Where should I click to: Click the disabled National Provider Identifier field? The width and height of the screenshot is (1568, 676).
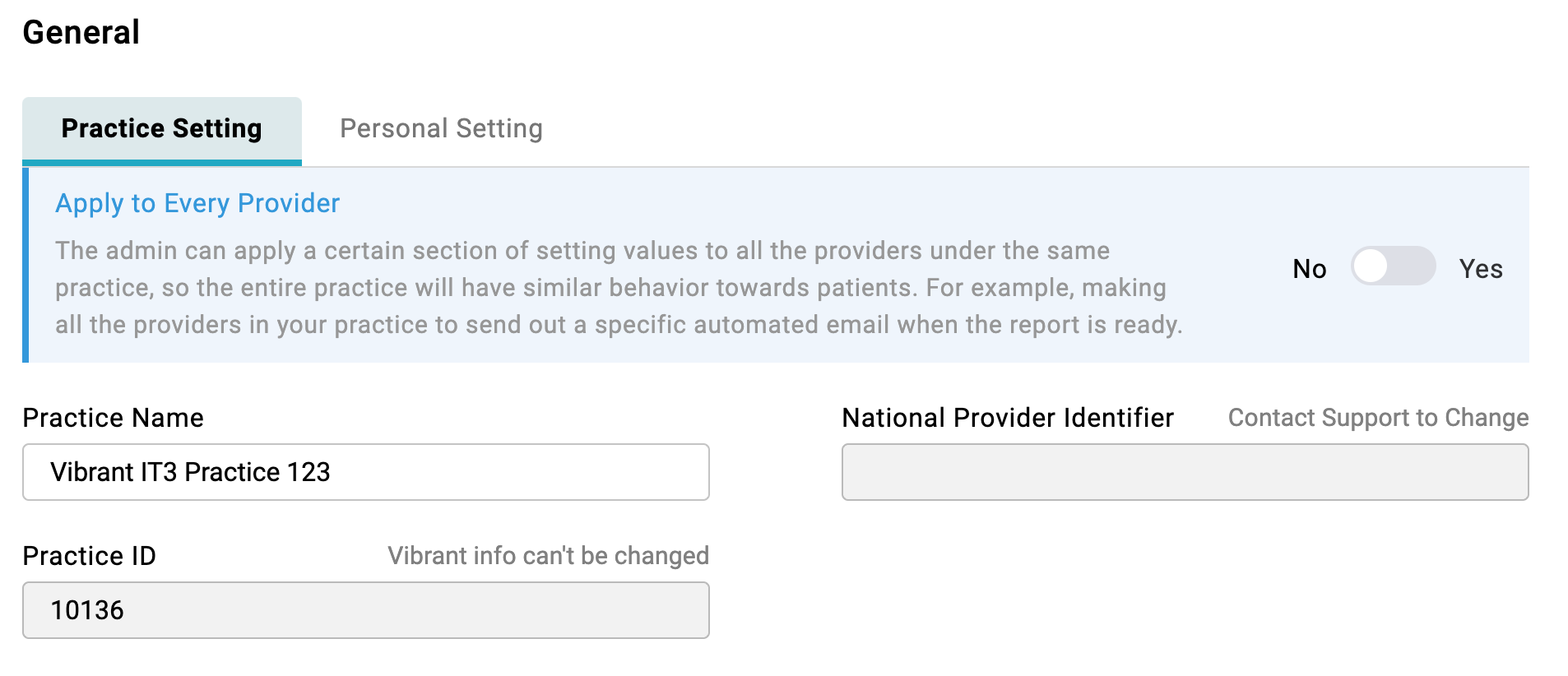(x=1185, y=472)
